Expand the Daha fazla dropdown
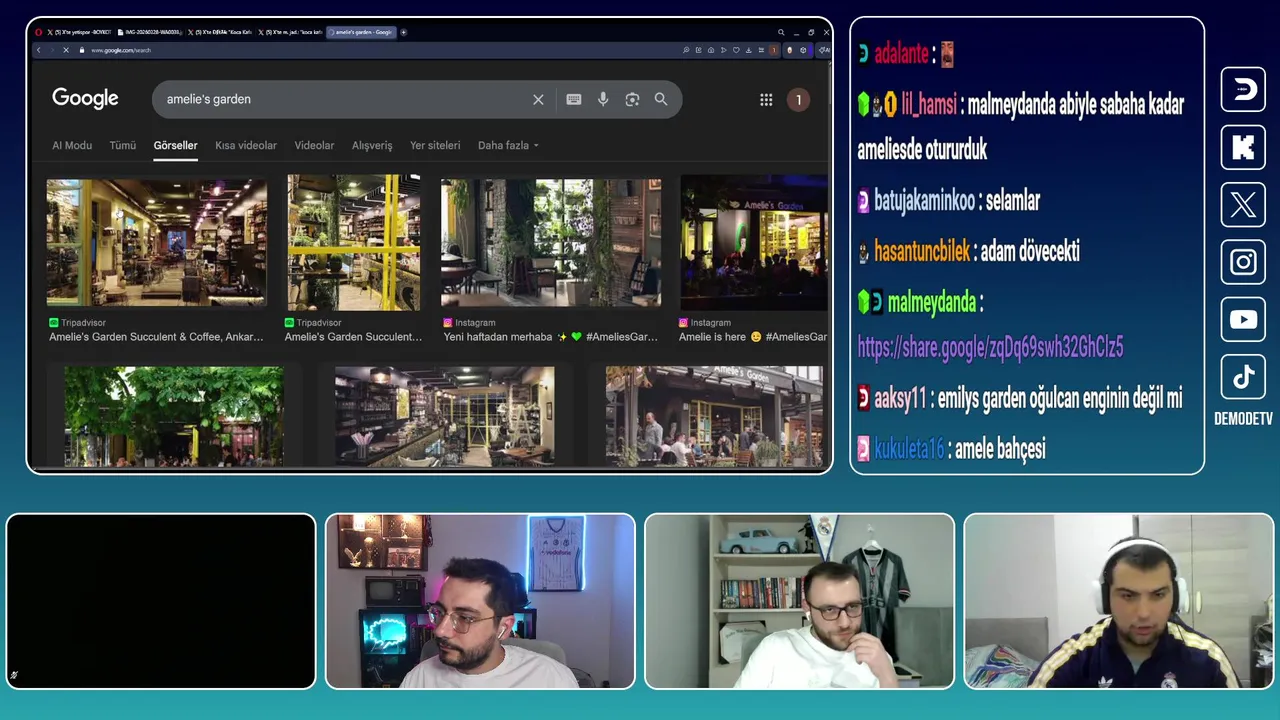This screenshot has width=1280, height=720. click(x=508, y=145)
